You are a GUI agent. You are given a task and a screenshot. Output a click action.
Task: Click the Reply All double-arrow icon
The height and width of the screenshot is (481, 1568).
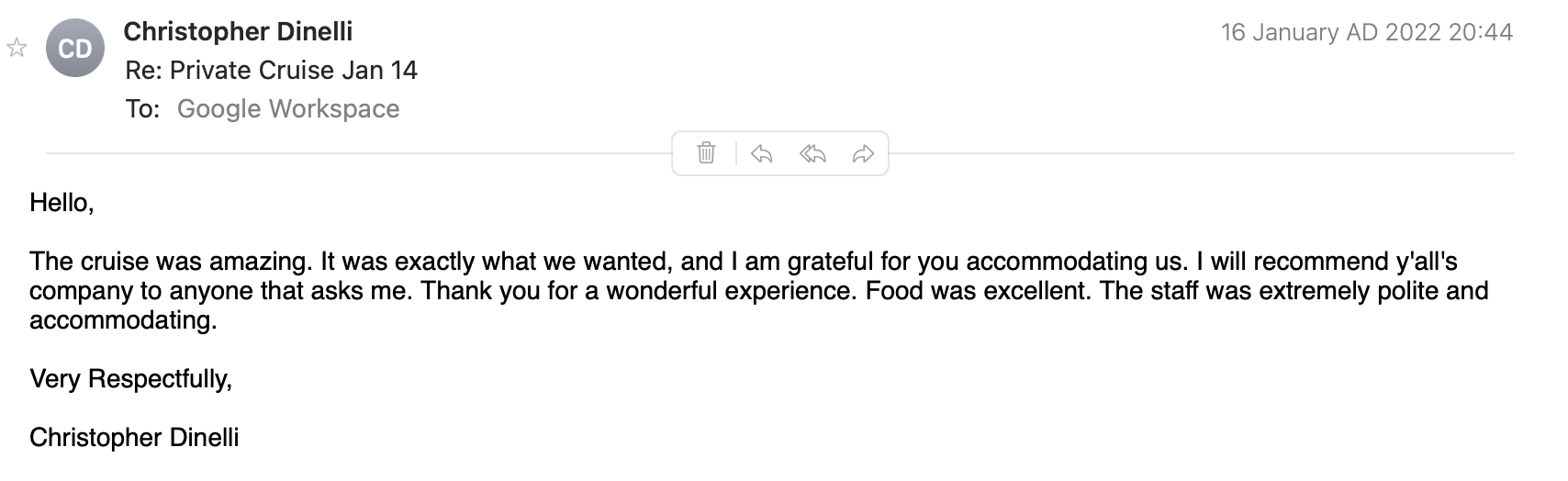pyautogui.click(x=812, y=153)
